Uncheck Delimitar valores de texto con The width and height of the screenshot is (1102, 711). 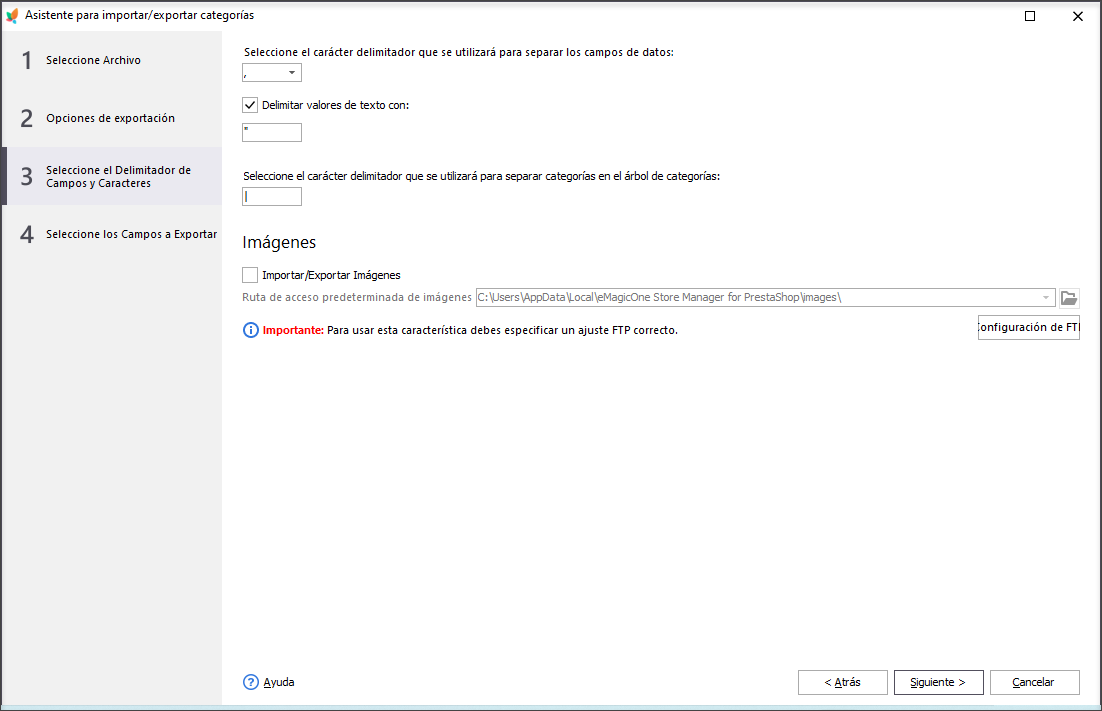[250, 105]
